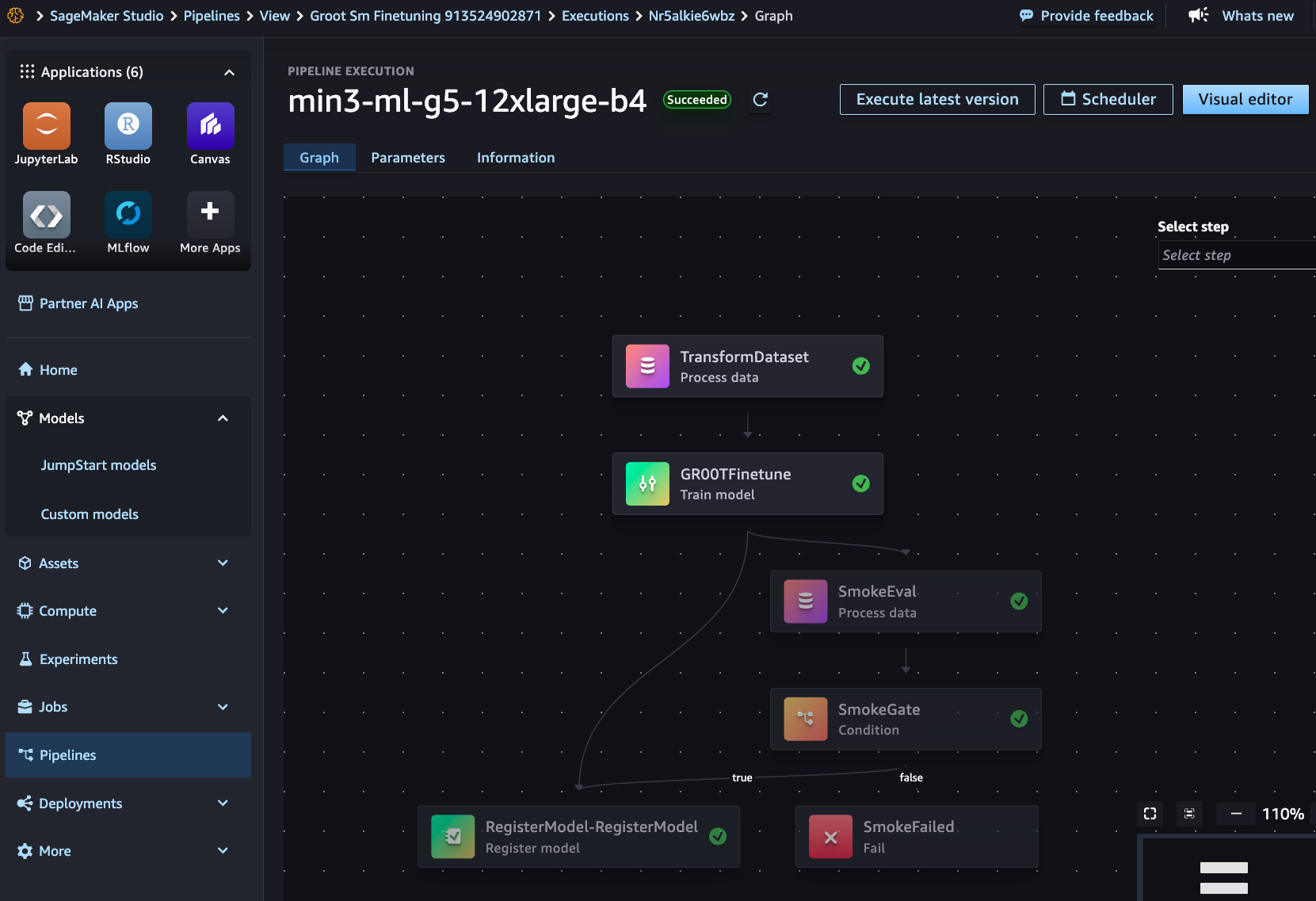1316x901 pixels.
Task: Switch to the Parameters tab
Action: click(x=408, y=158)
